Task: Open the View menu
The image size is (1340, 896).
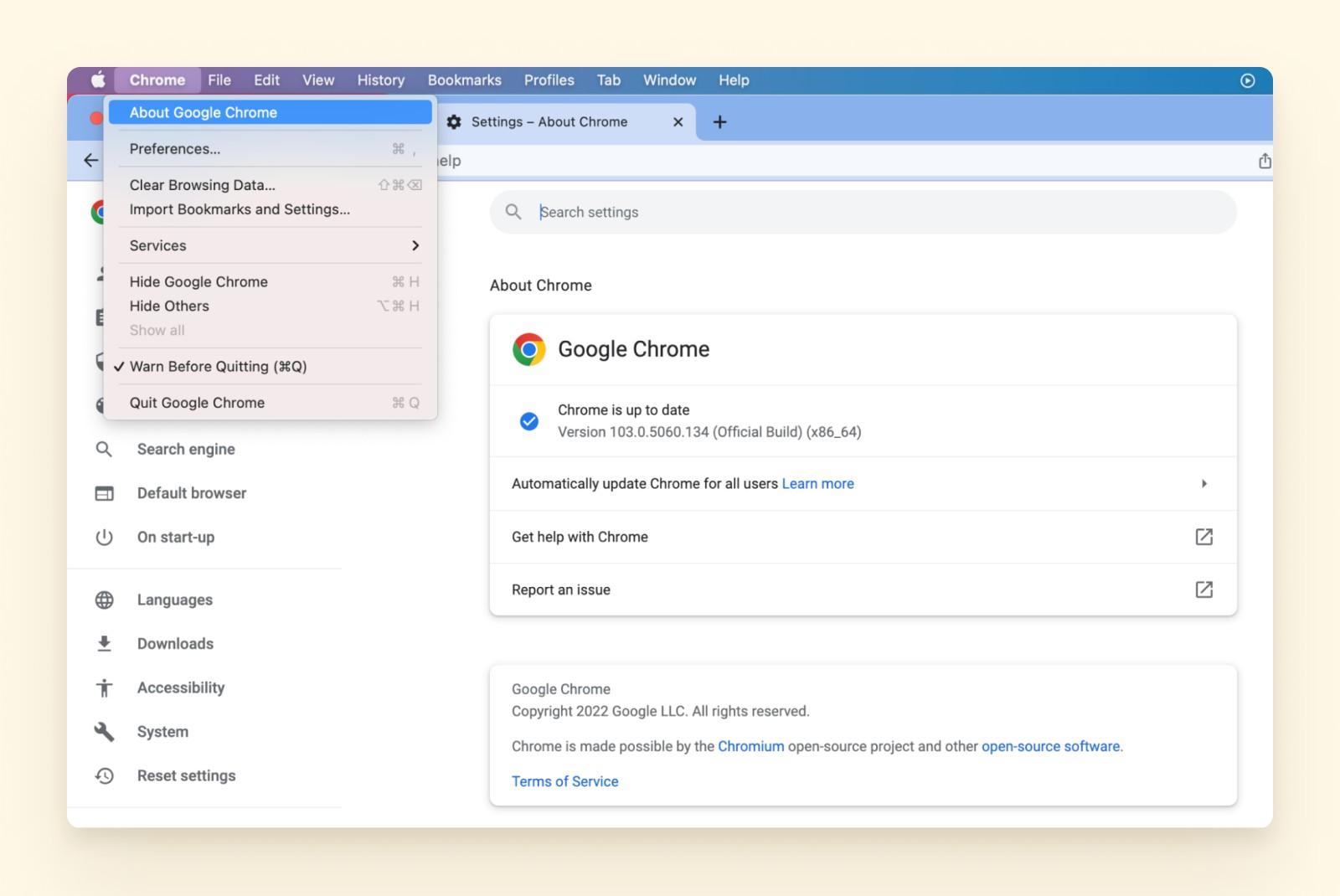Action: [318, 80]
